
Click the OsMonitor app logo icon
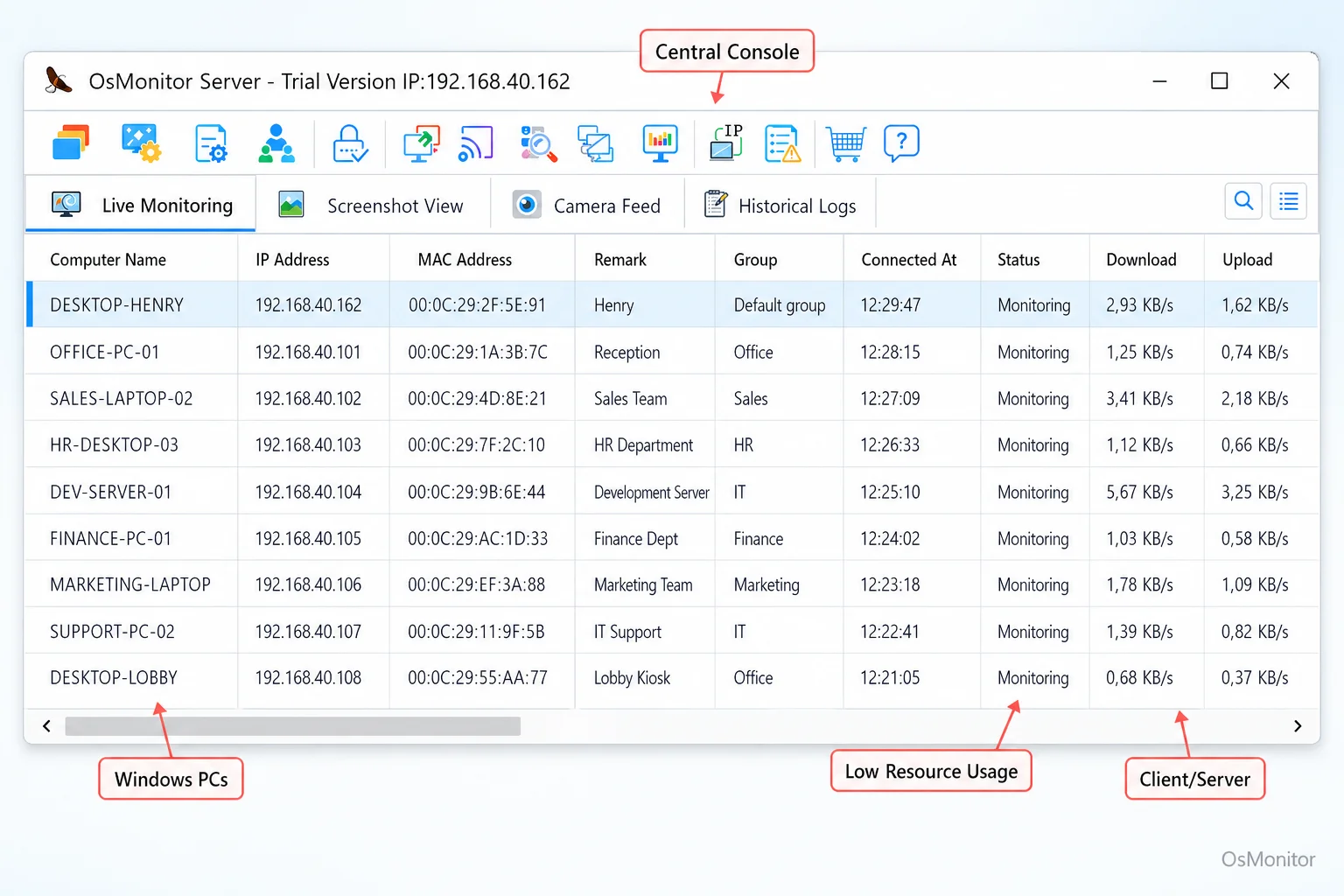coord(59,80)
